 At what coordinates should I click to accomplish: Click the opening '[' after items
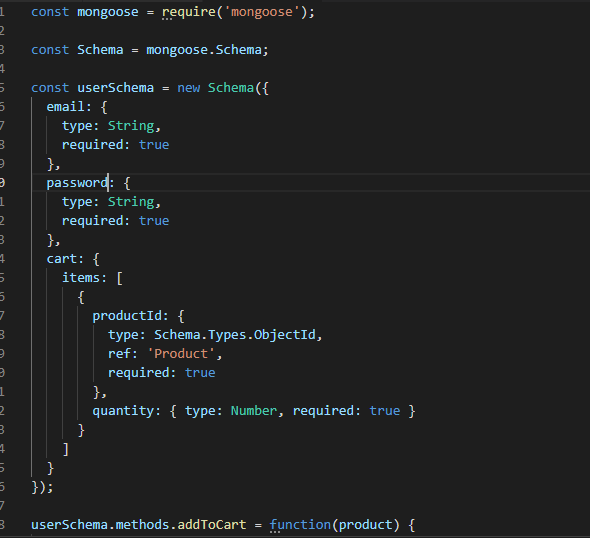coord(119,278)
